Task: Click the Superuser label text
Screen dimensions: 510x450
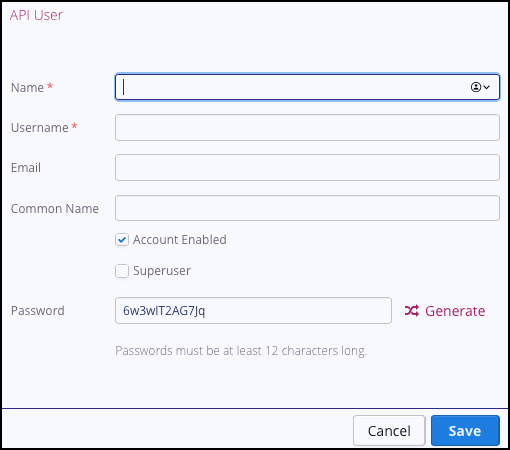Action: click(162, 271)
